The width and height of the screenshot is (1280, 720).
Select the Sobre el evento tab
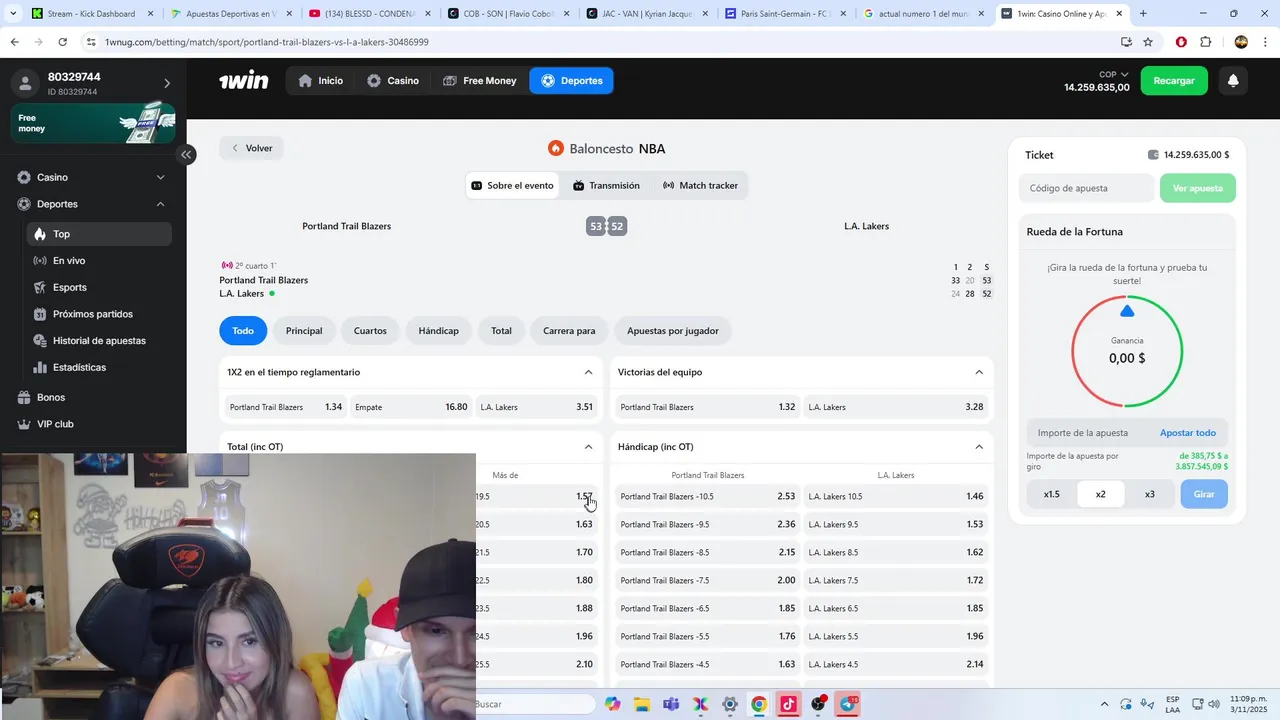[512, 185]
